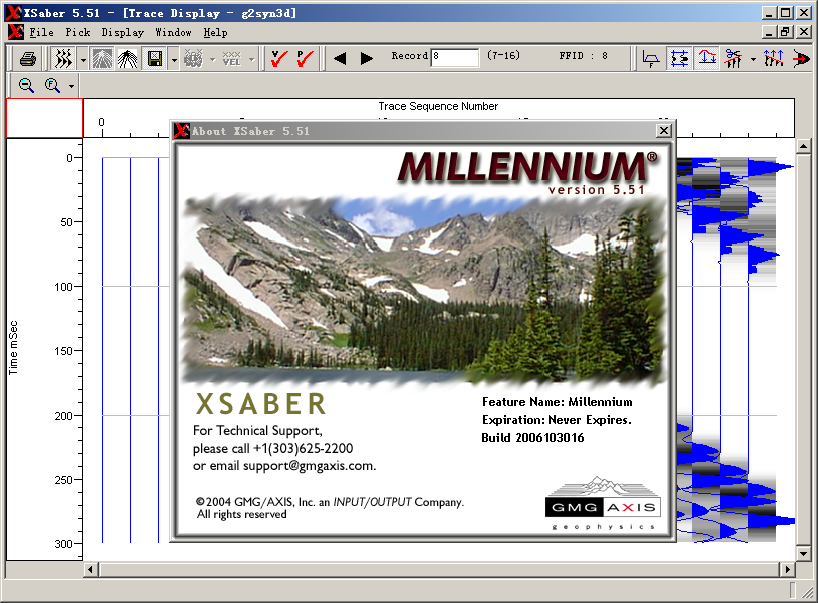This screenshot has height=603, width=818.
Task: Open the File menu
Action: pos(41,32)
